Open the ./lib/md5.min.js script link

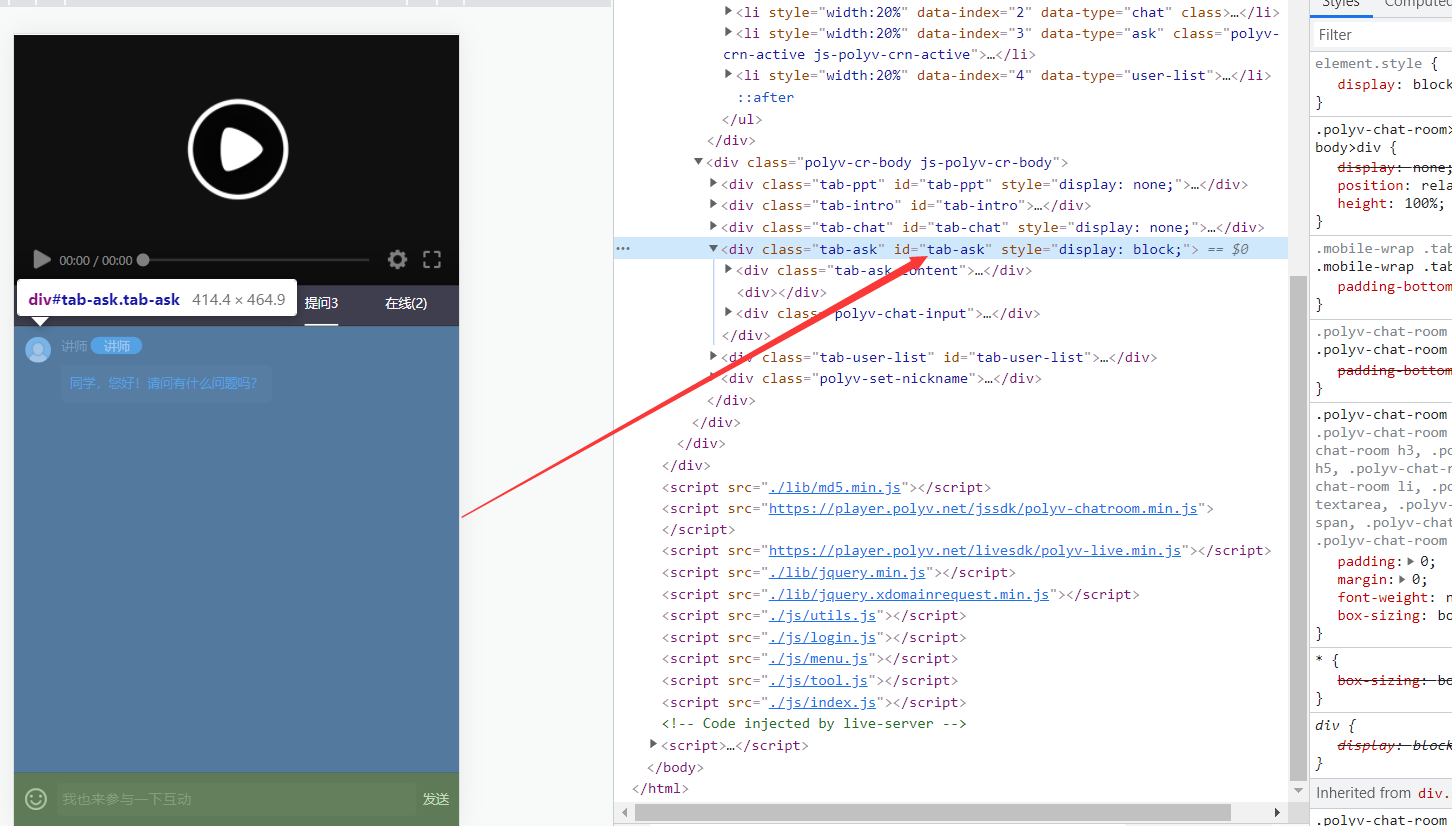tap(835, 487)
